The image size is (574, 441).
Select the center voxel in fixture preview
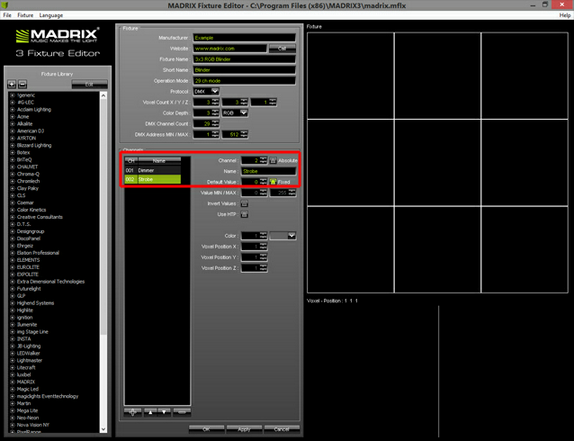pos(437,162)
